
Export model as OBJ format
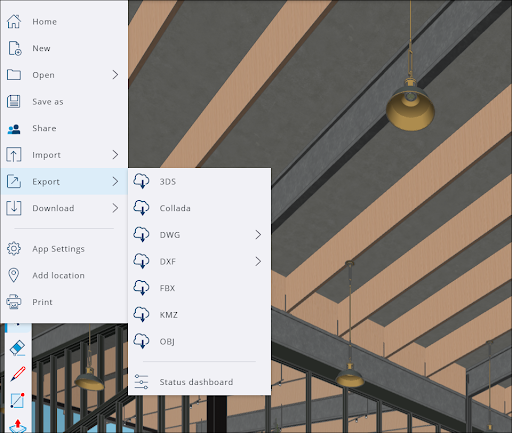tap(199, 342)
